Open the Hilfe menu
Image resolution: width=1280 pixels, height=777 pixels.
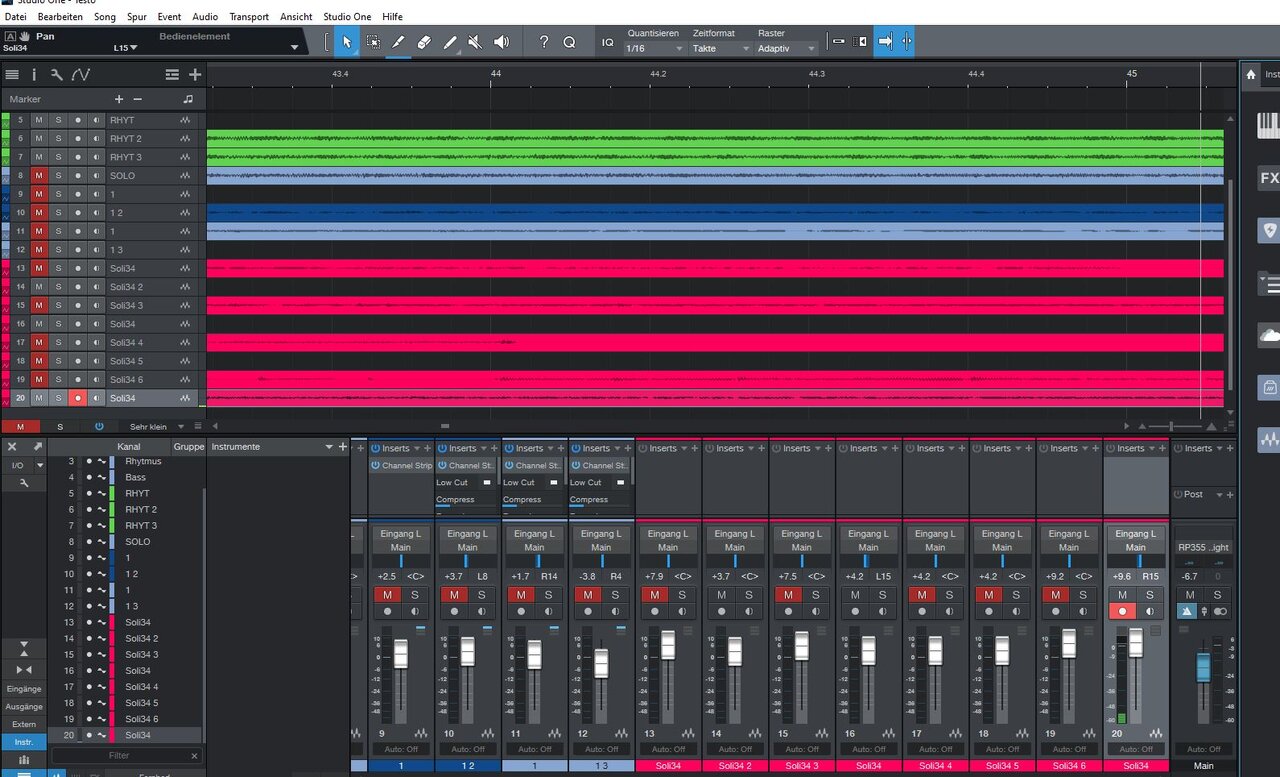click(x=393, y=17)
